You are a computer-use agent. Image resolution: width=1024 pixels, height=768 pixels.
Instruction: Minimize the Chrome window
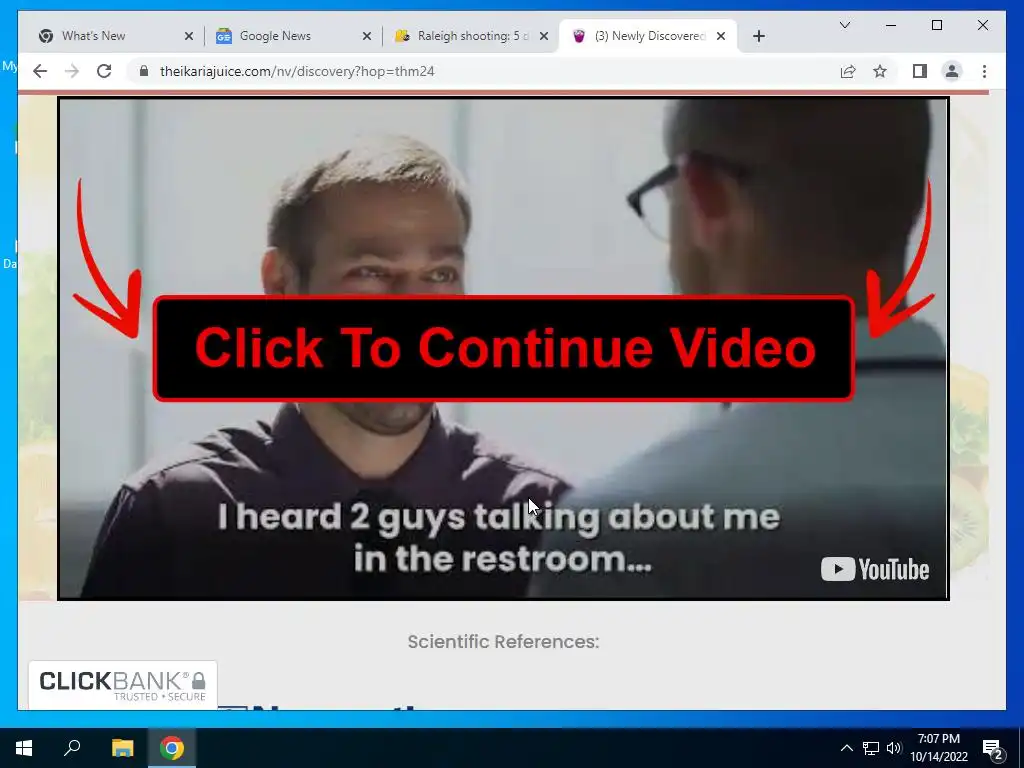tap(891, 25)
